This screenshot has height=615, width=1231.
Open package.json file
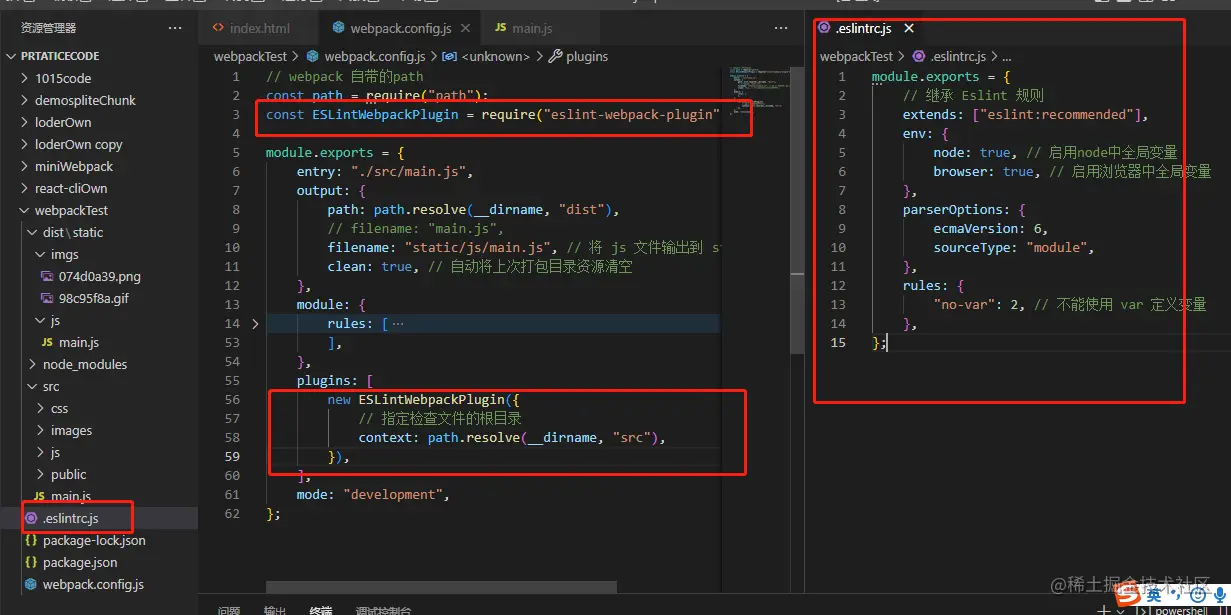[x=99, y=562]
